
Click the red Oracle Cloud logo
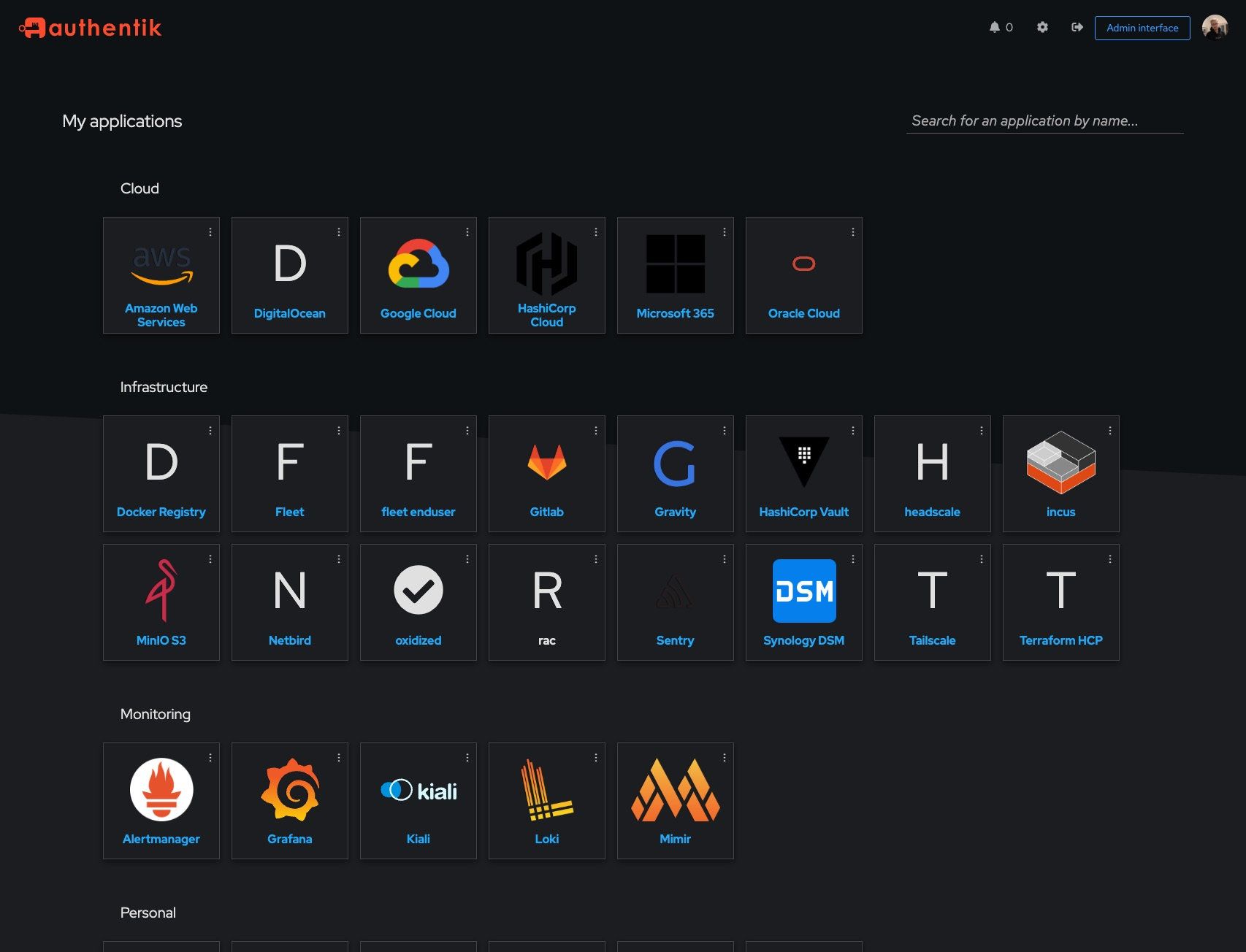[804, 264]
